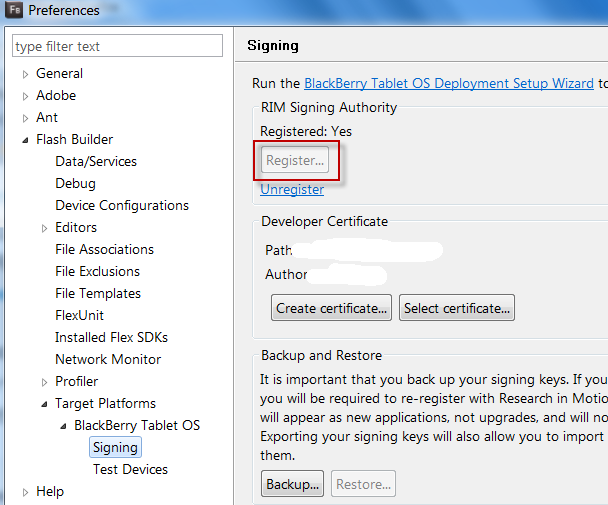Collapse the BlackBerry Tablet OS node

(x=63, y=426)
